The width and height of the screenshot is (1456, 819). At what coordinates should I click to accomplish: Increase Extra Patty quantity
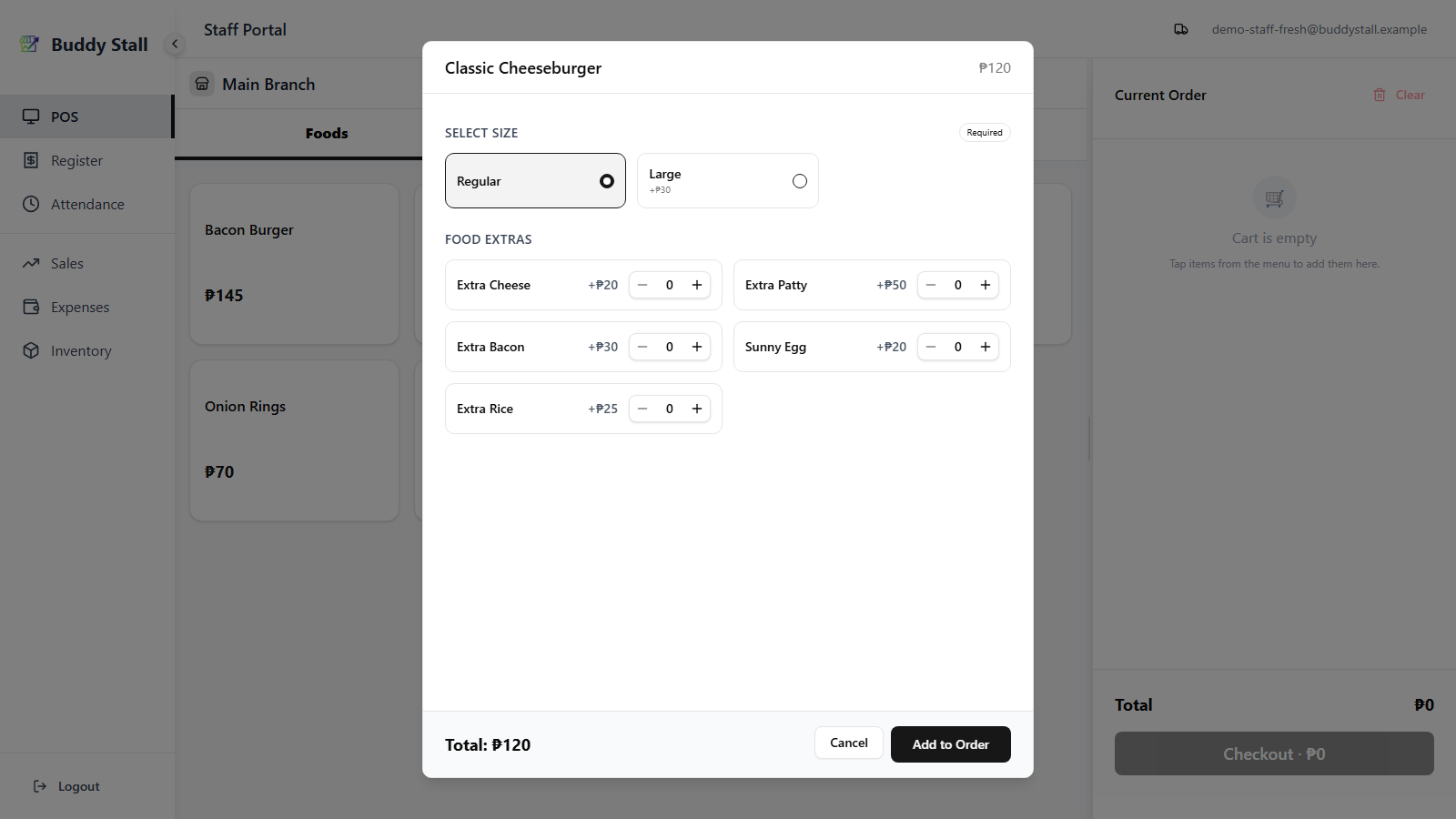pyautogui.click(x=986, y=285)
